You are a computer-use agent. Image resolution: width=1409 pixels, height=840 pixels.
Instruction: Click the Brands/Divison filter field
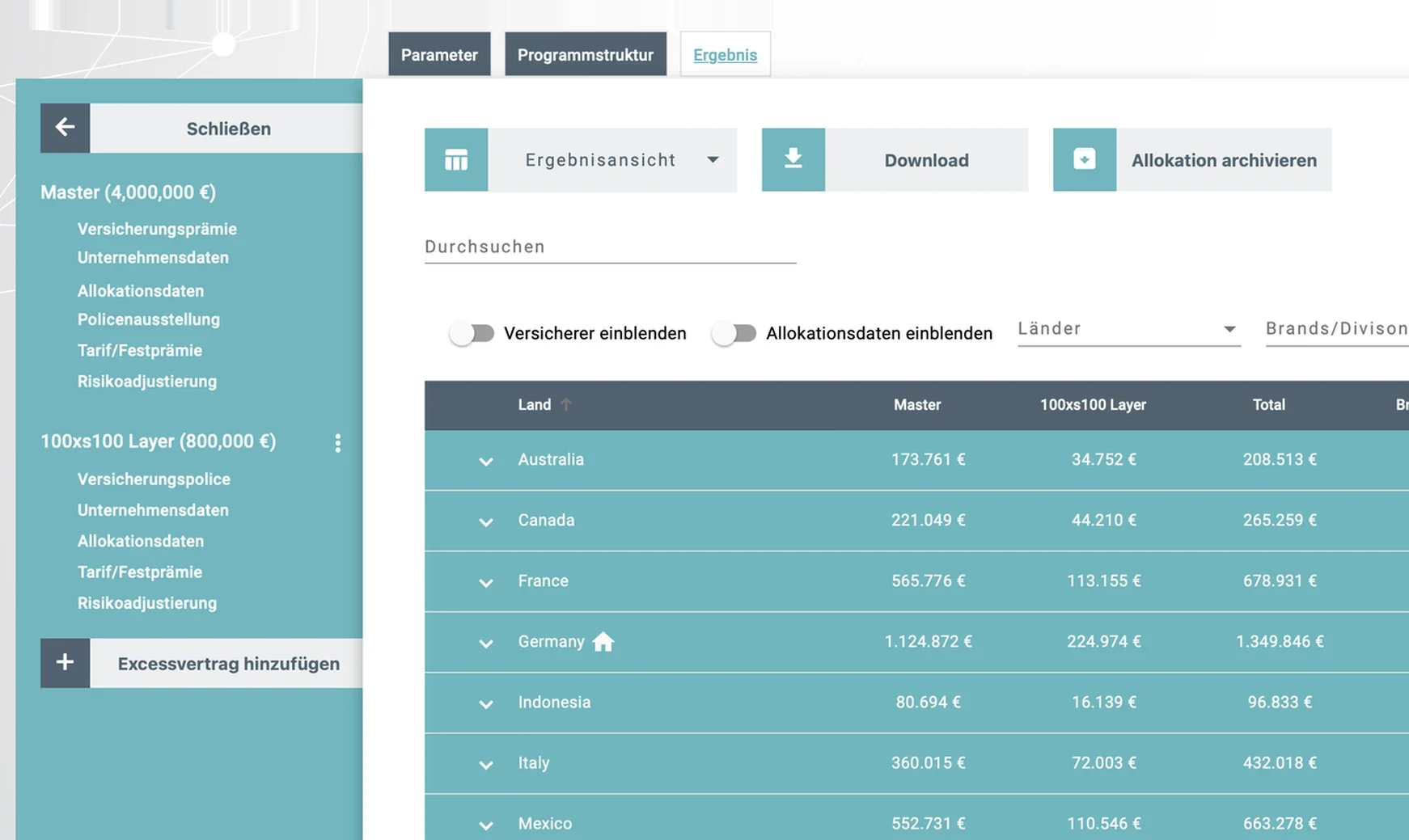1337,329
